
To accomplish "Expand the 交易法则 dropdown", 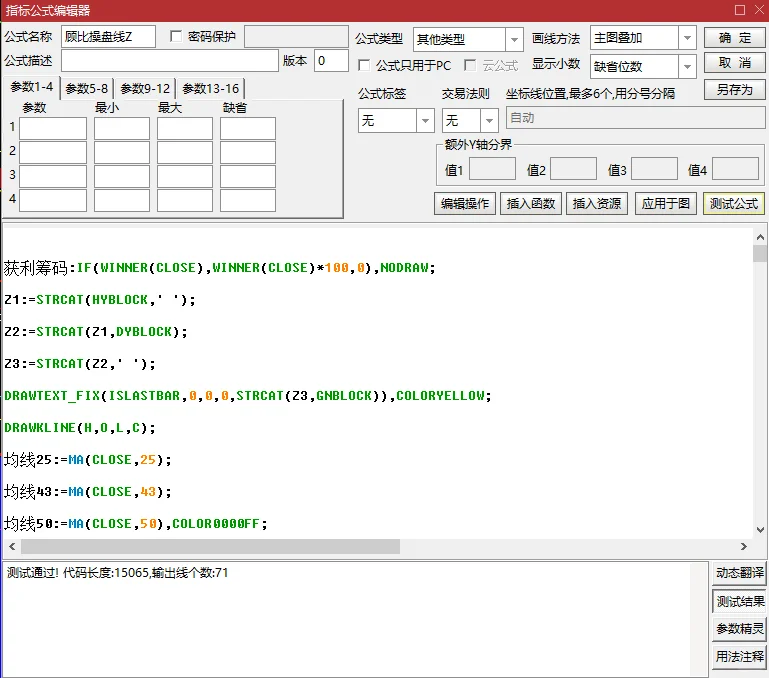I will click(489, 120).
